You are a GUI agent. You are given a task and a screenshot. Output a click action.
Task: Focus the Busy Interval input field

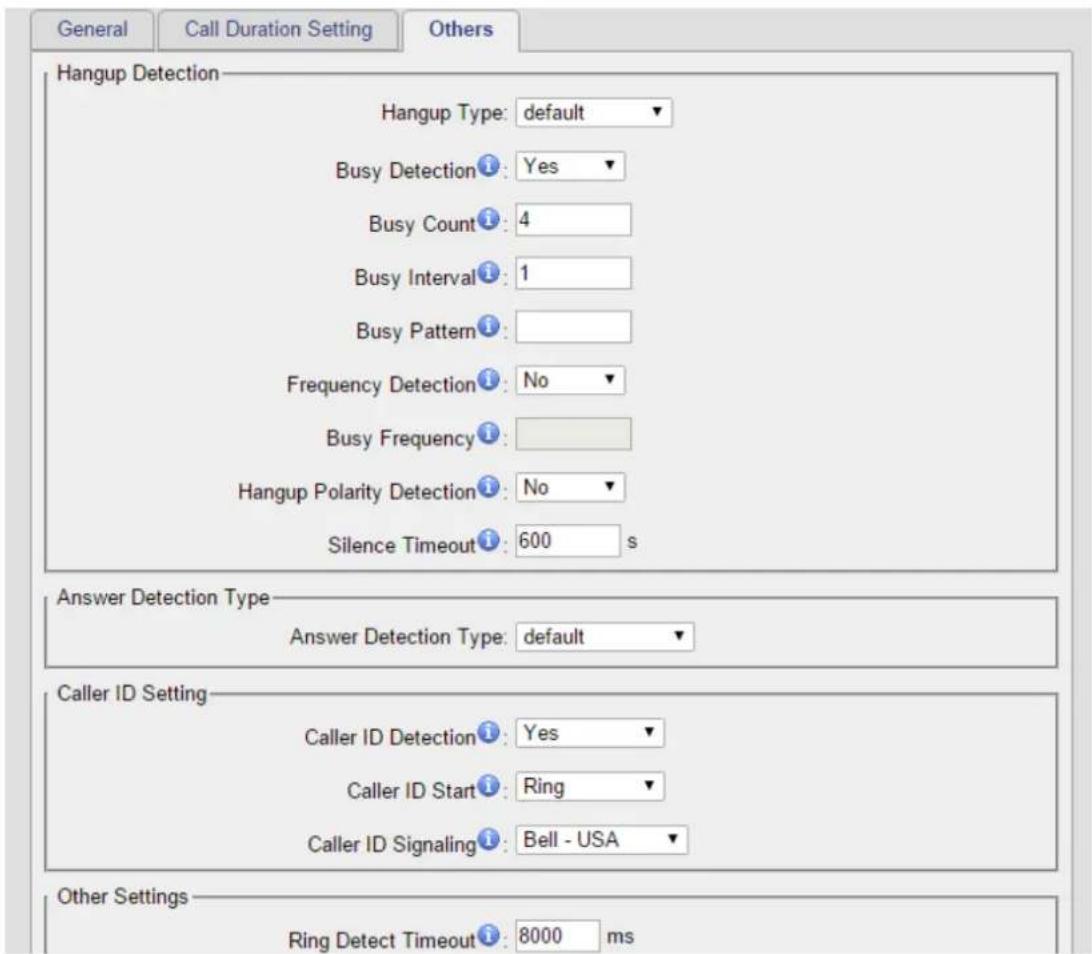pos(573,274)
